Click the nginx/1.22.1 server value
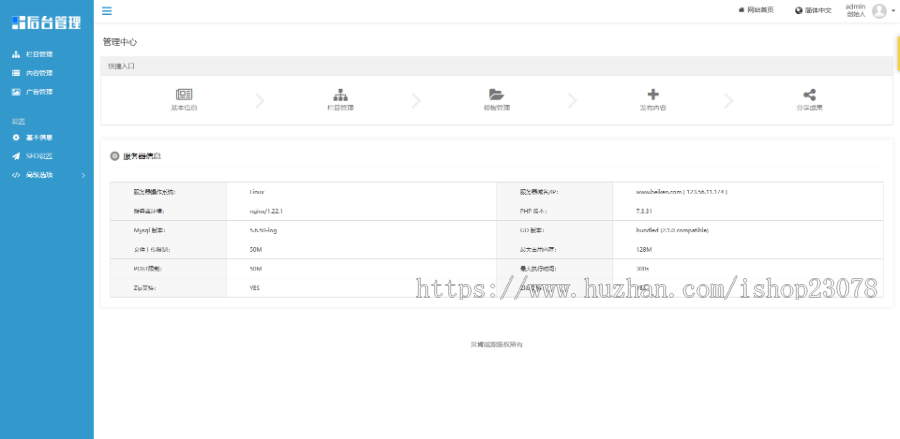This screenshot has width=900, height=439. coord(266,211)
